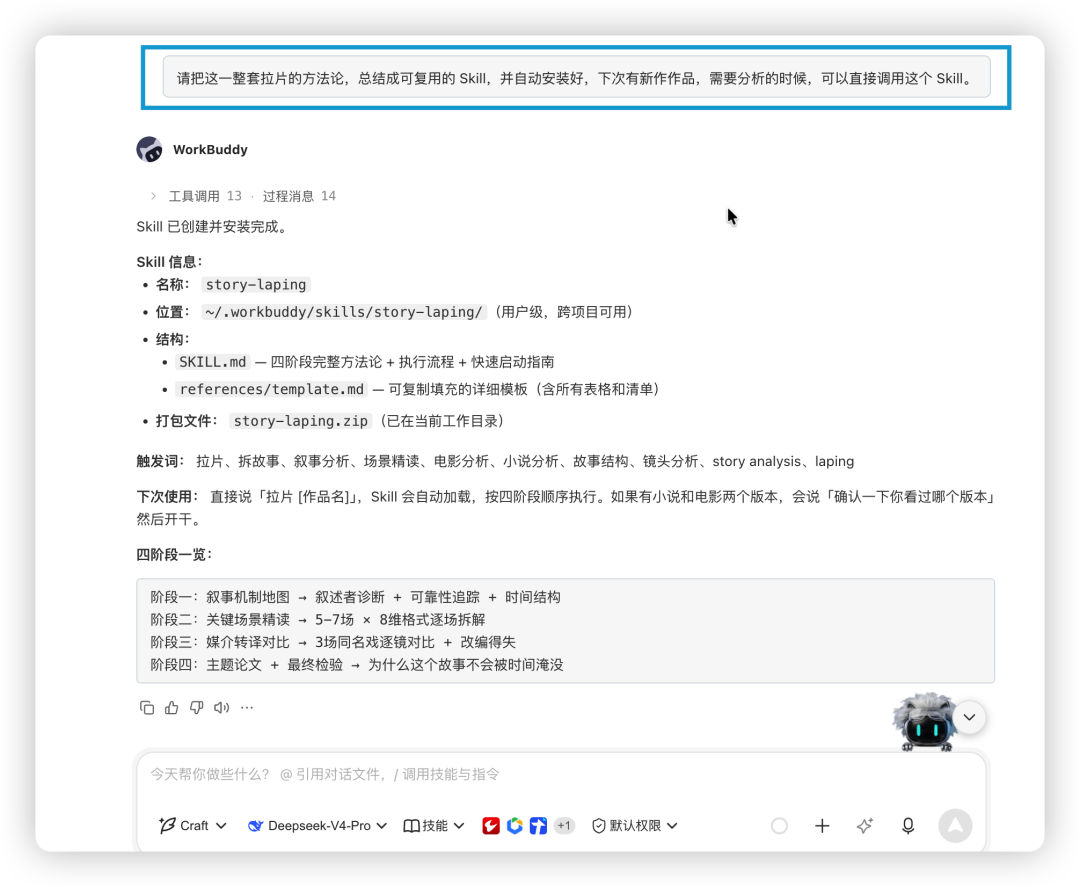Focus the message input field
Viewport: 1080px width, 887px height.
pos(561,774)
